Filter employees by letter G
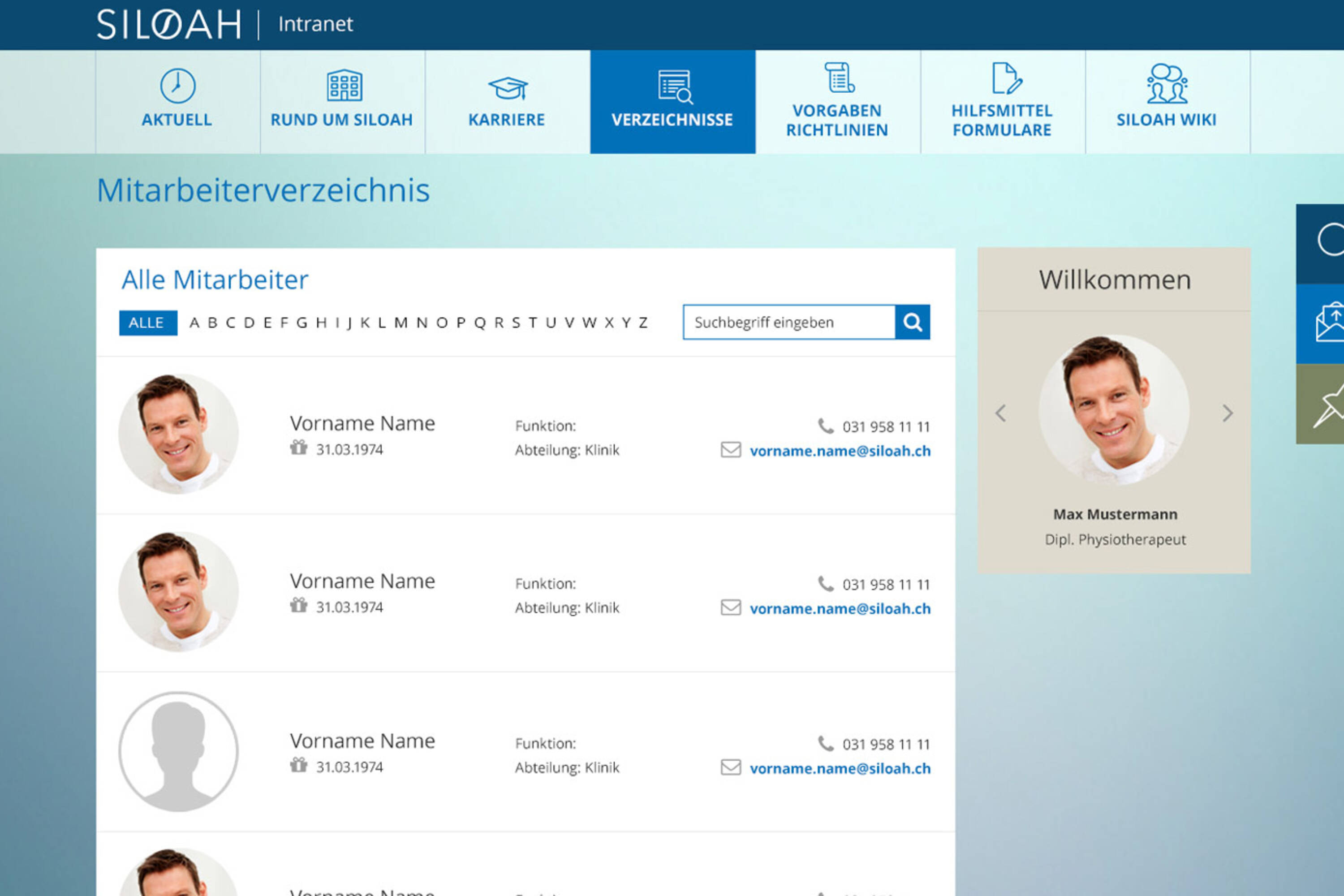The image size is (1344, 896). coord(302,323)
